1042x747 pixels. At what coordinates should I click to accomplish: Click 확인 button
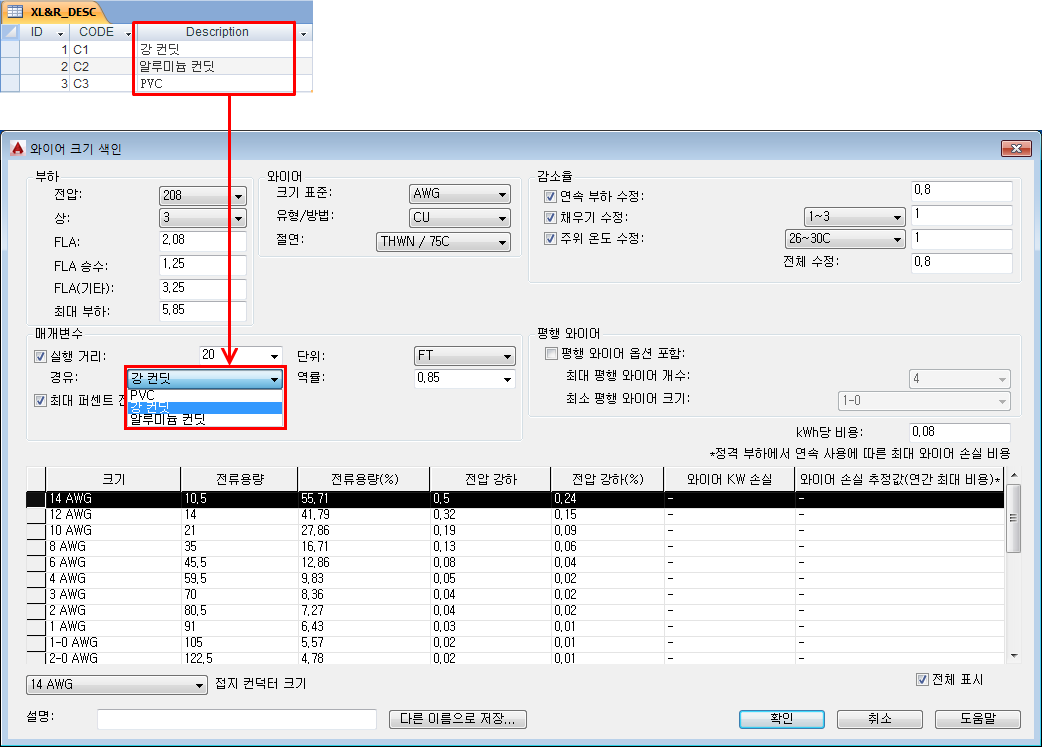point(782,719)
